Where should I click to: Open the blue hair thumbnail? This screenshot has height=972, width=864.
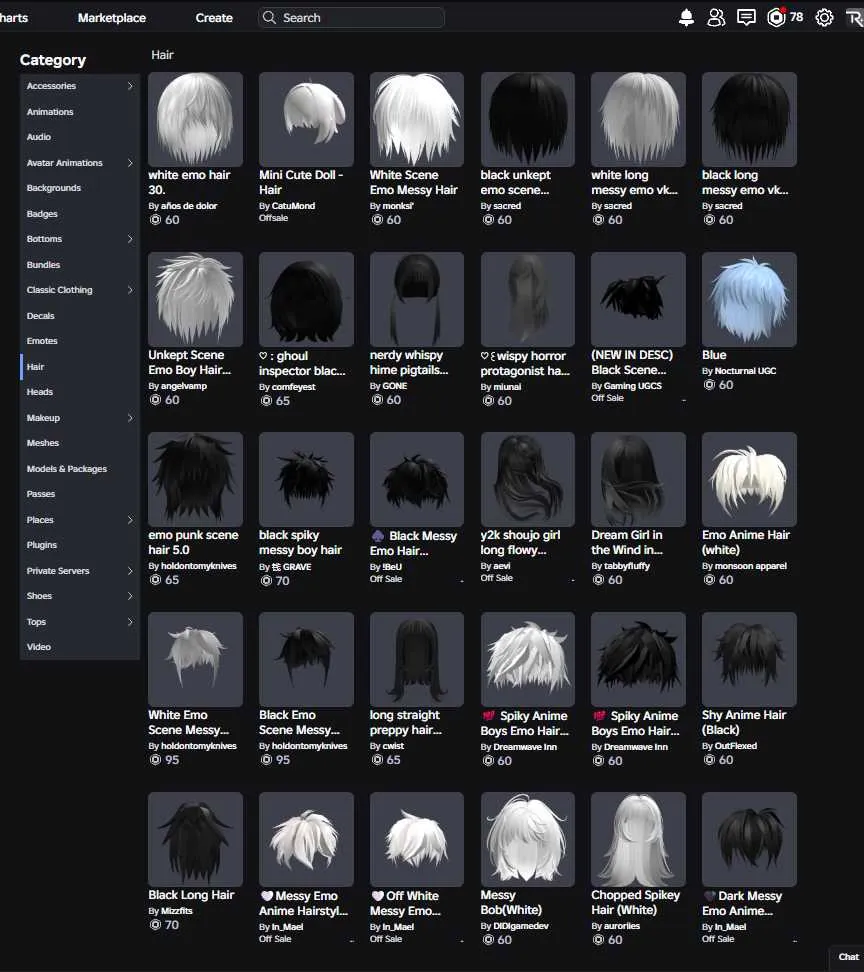(x=749, y=299)
